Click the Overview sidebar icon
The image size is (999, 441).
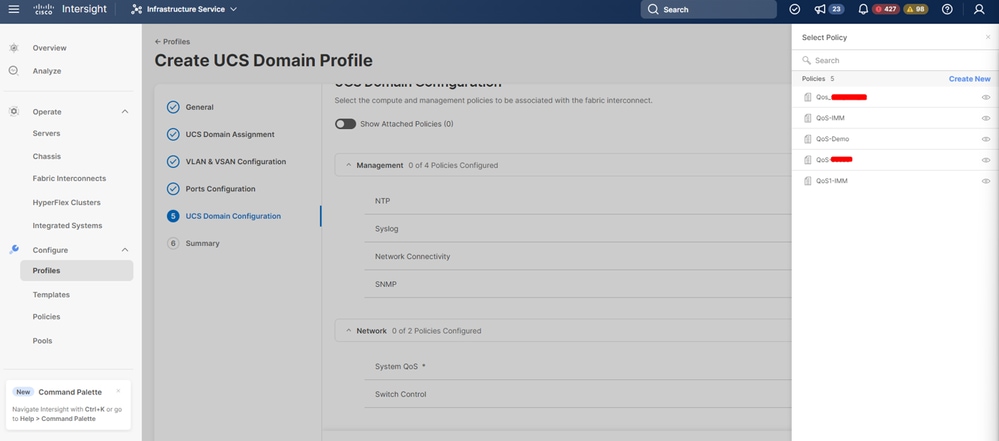[x=14, y=48]
